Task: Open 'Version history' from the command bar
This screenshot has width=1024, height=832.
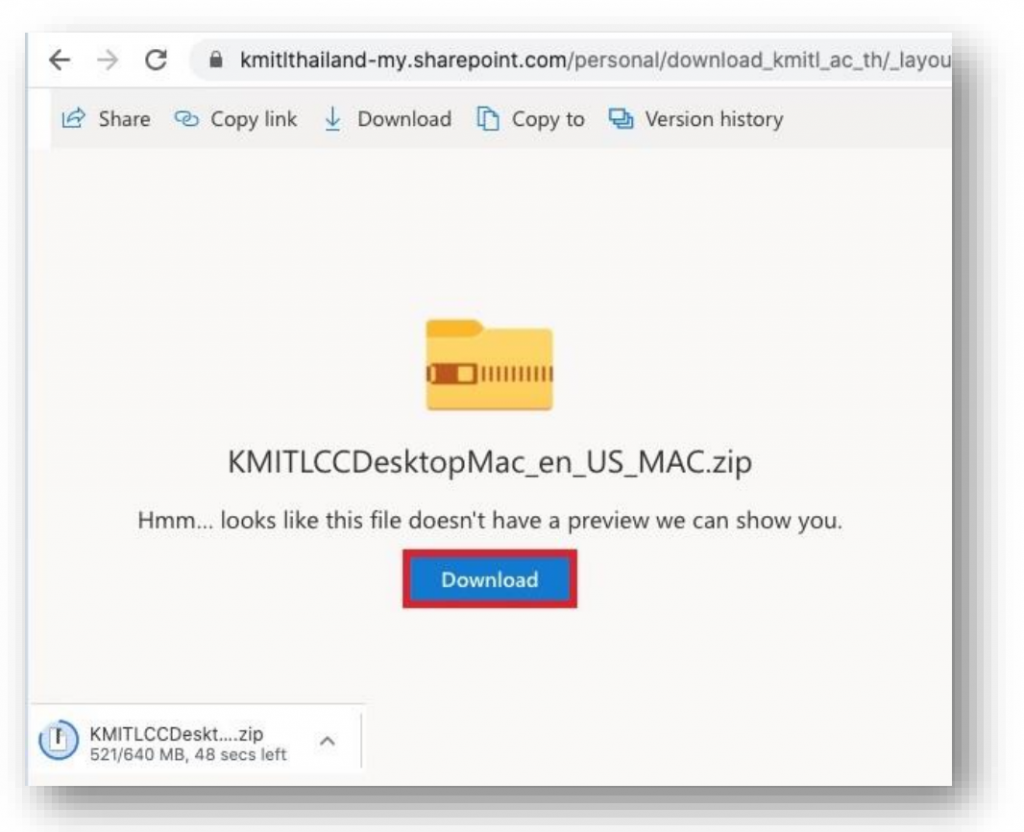Action: (714, 119)
